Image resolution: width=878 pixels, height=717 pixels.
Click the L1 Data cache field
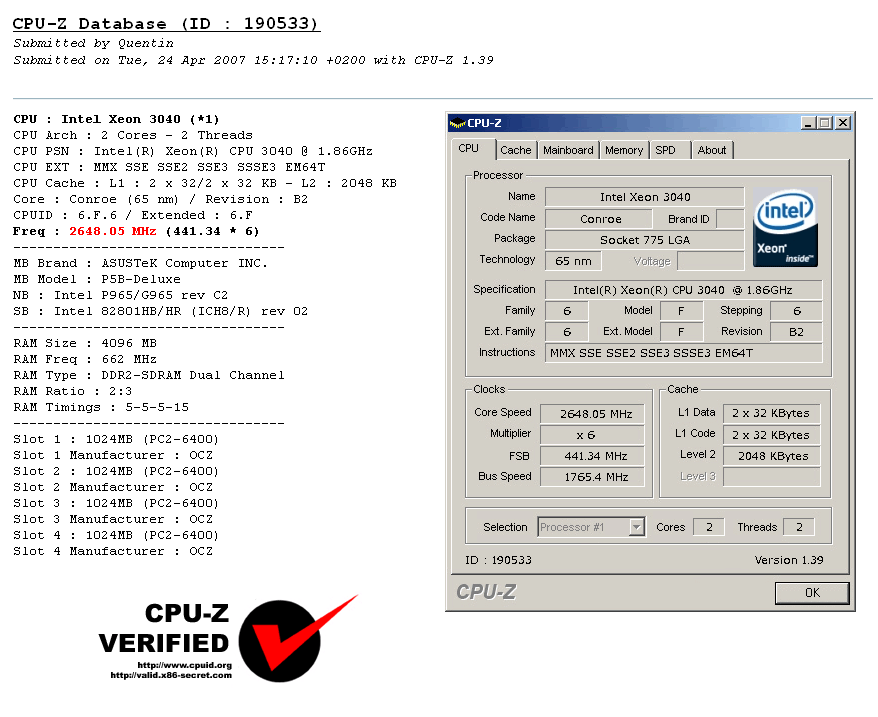pyautogui.click(x=772, y=413)
